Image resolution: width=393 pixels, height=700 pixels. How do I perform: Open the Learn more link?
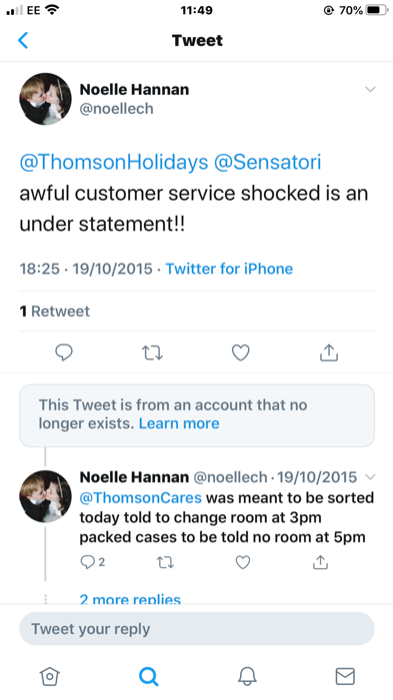point(179,423)
